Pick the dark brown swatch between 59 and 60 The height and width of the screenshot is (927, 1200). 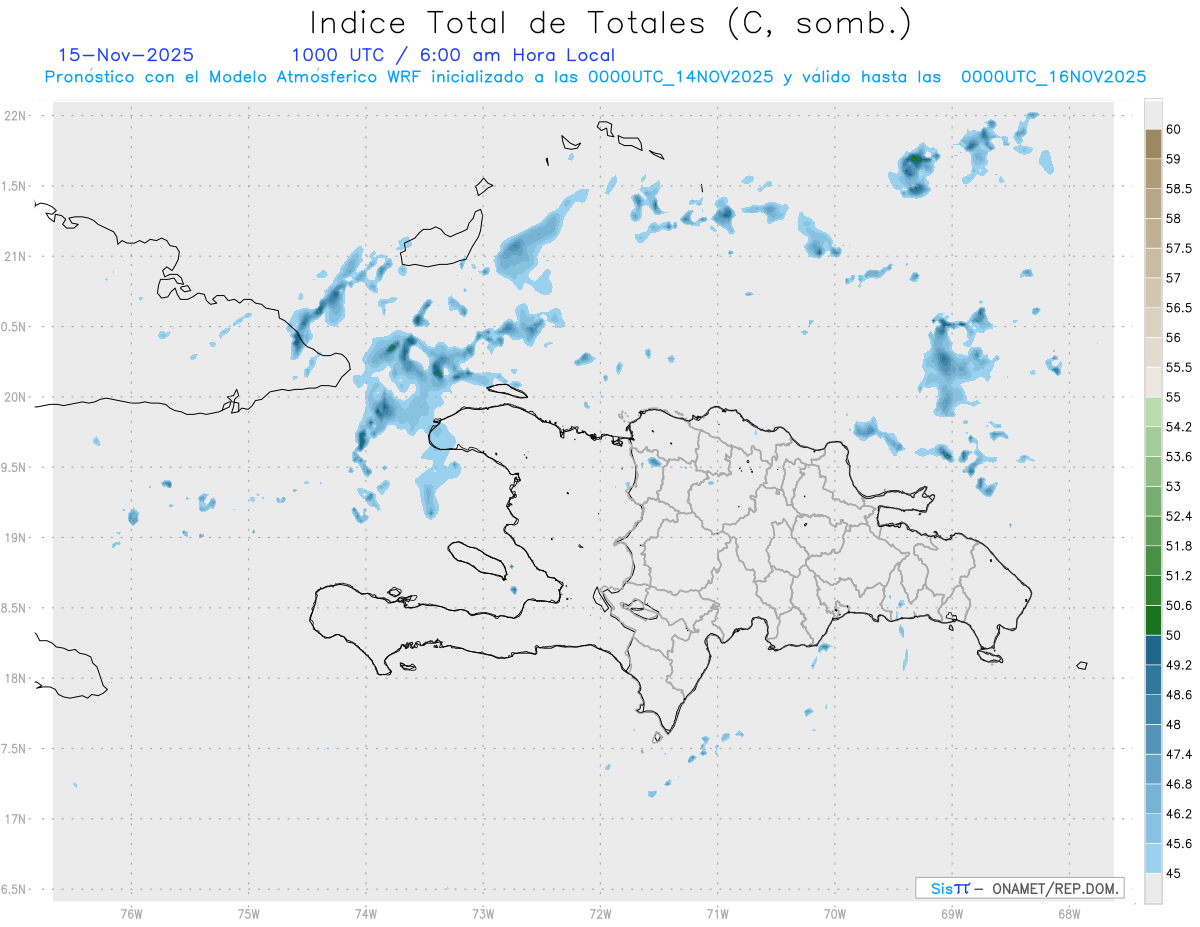1153,144
